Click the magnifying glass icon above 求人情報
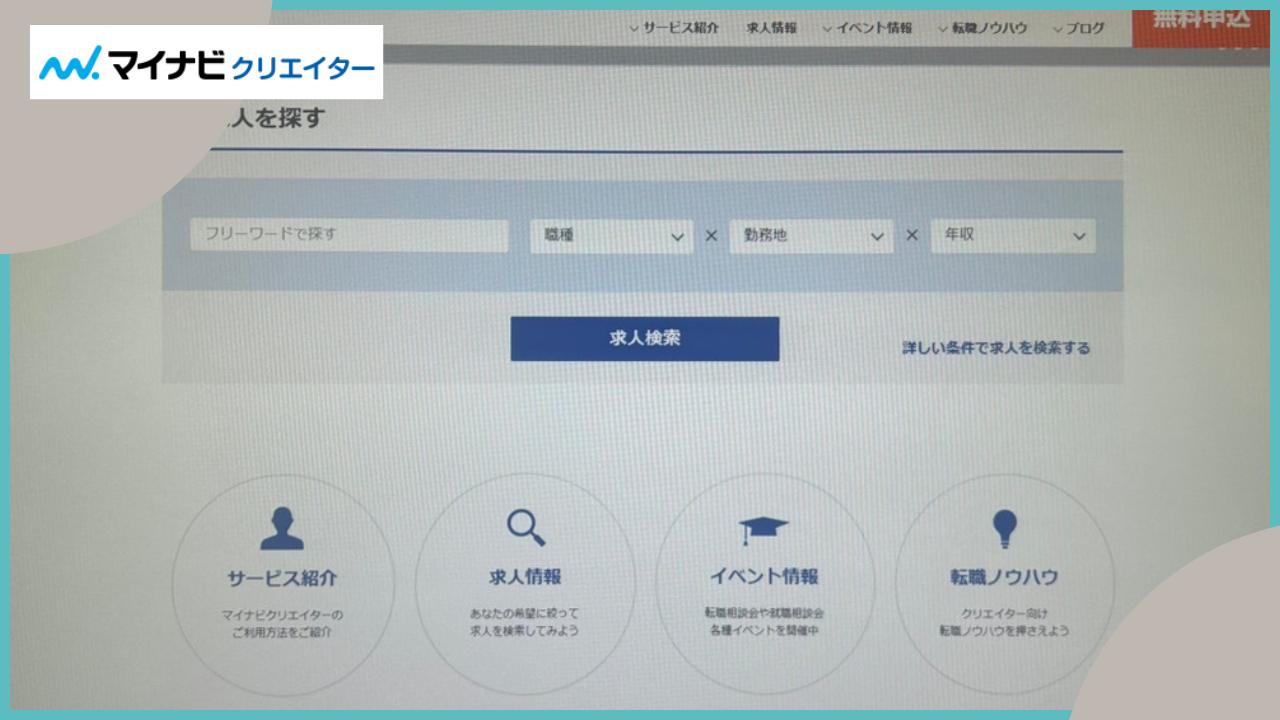Screen dimensions: 1280x720 [x=525, y=527]
